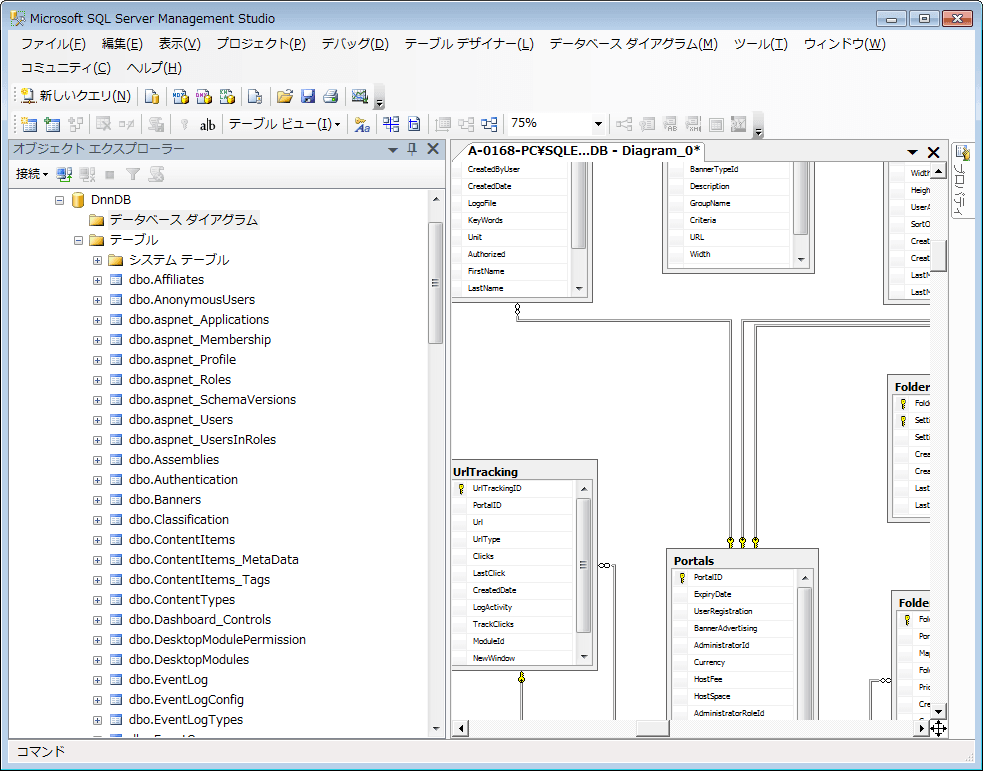983x771 pixels.
Task: Click the Analysis Services DMX query icon
Action: point(204,96)
